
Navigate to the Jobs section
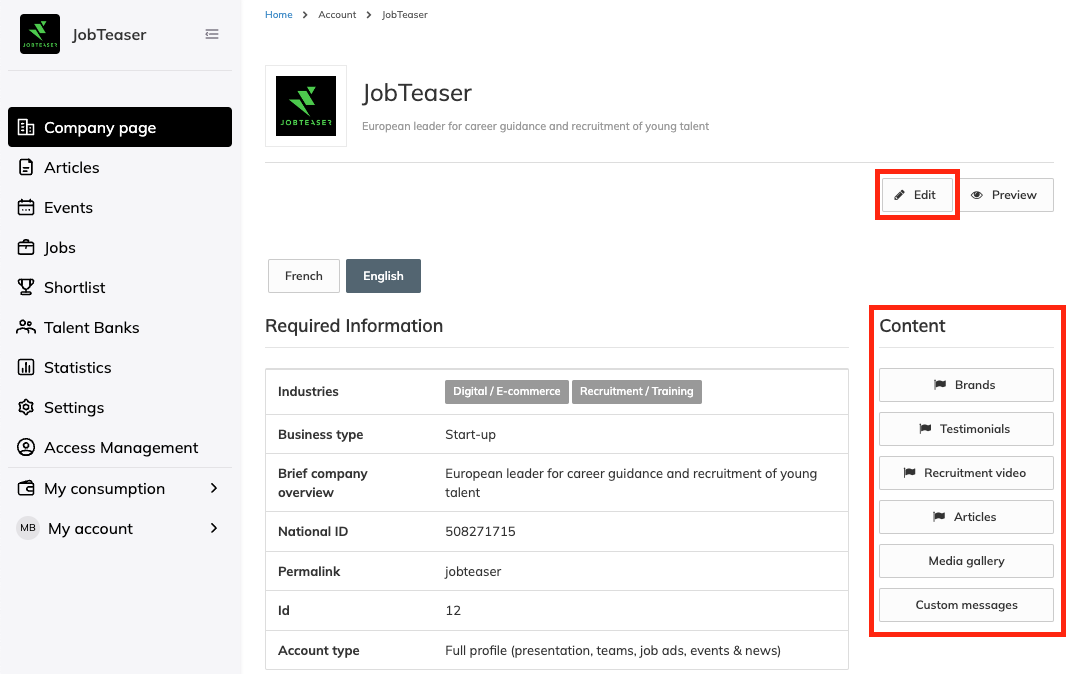pos(120,247)
